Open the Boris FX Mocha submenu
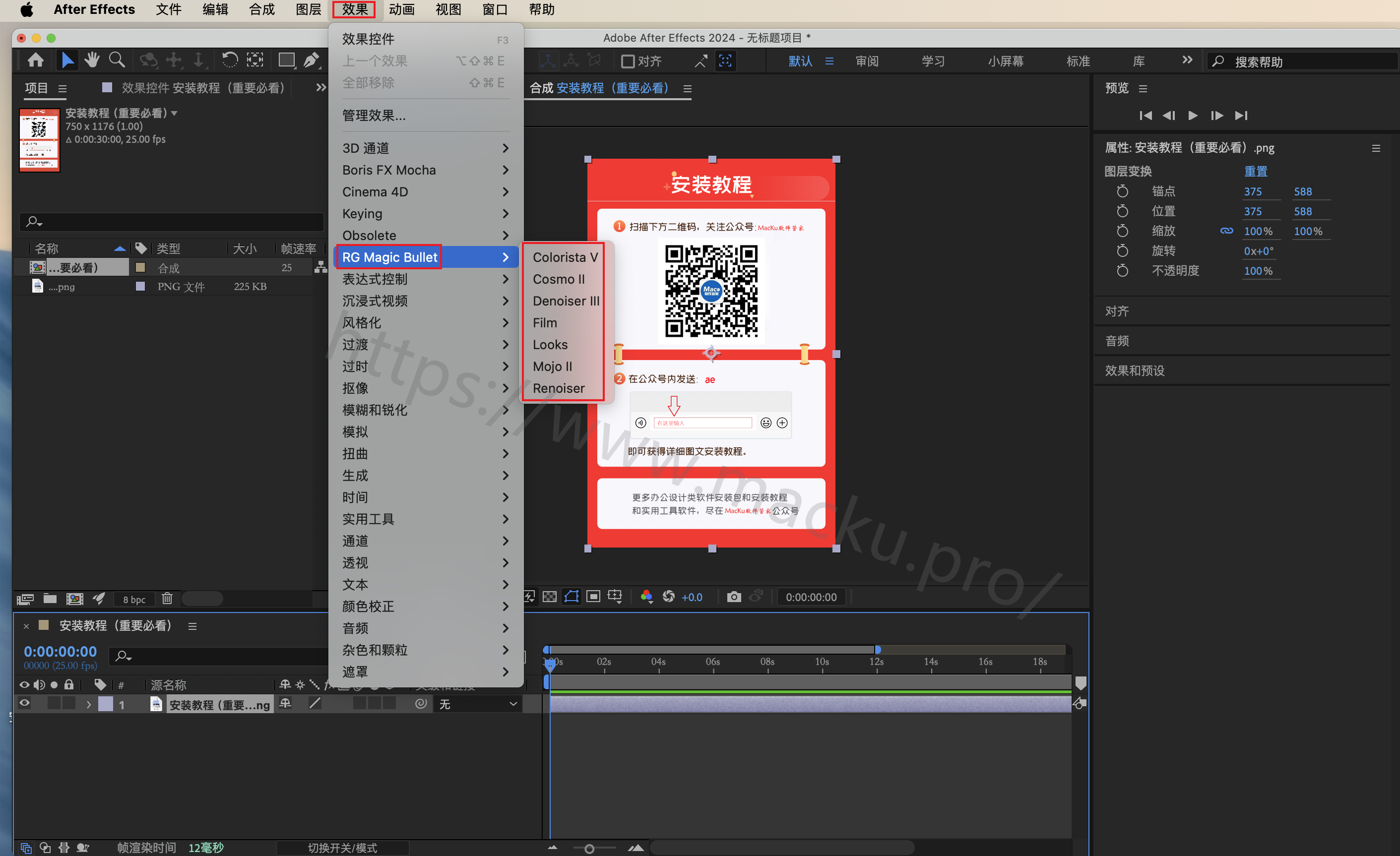Viewport: 1400px width, 856px height. click(x=425, y=170)
